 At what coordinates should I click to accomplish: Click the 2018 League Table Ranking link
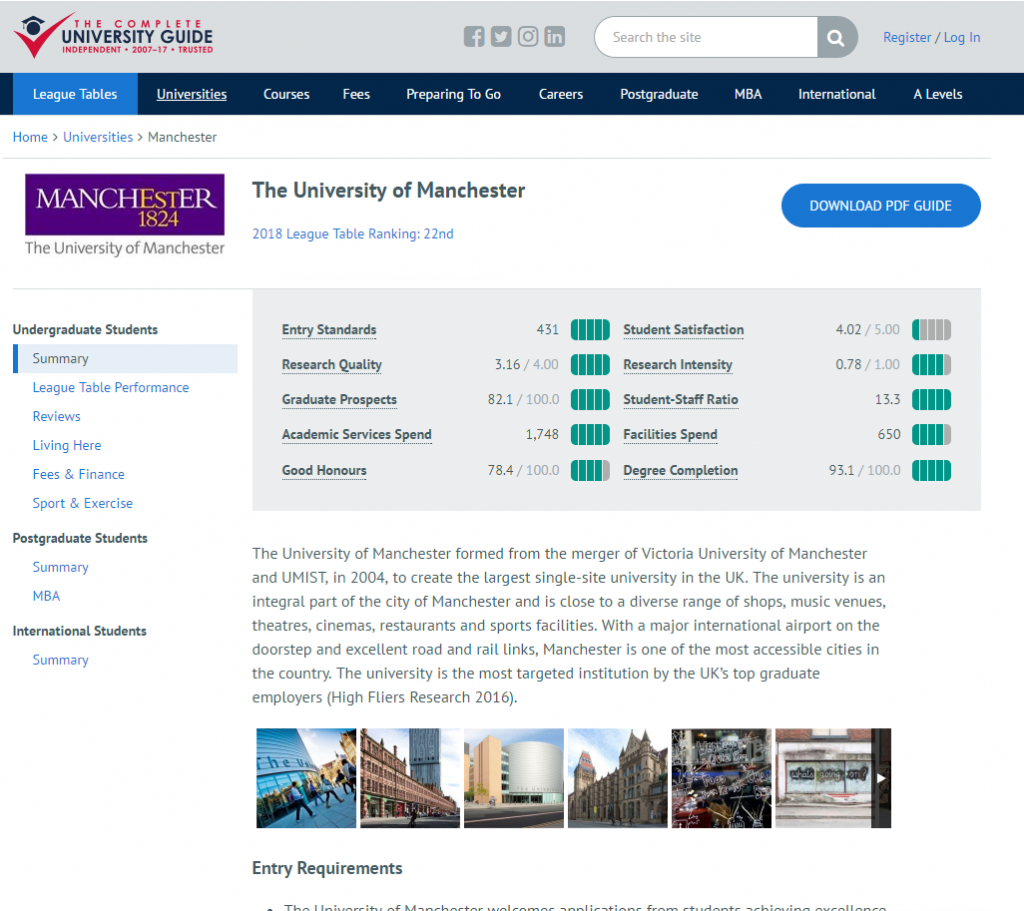click(353, 234)
